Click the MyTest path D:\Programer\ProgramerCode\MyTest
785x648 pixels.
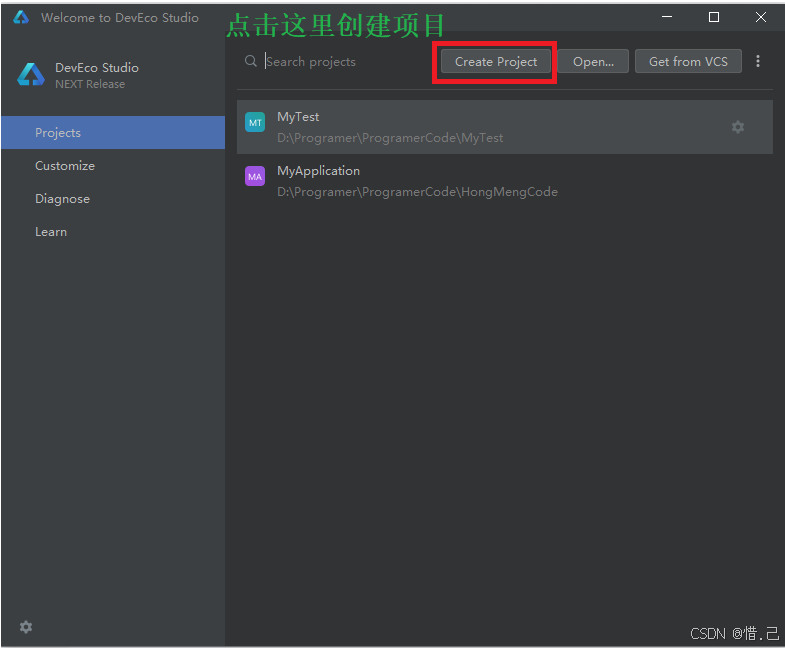(390, 138)
